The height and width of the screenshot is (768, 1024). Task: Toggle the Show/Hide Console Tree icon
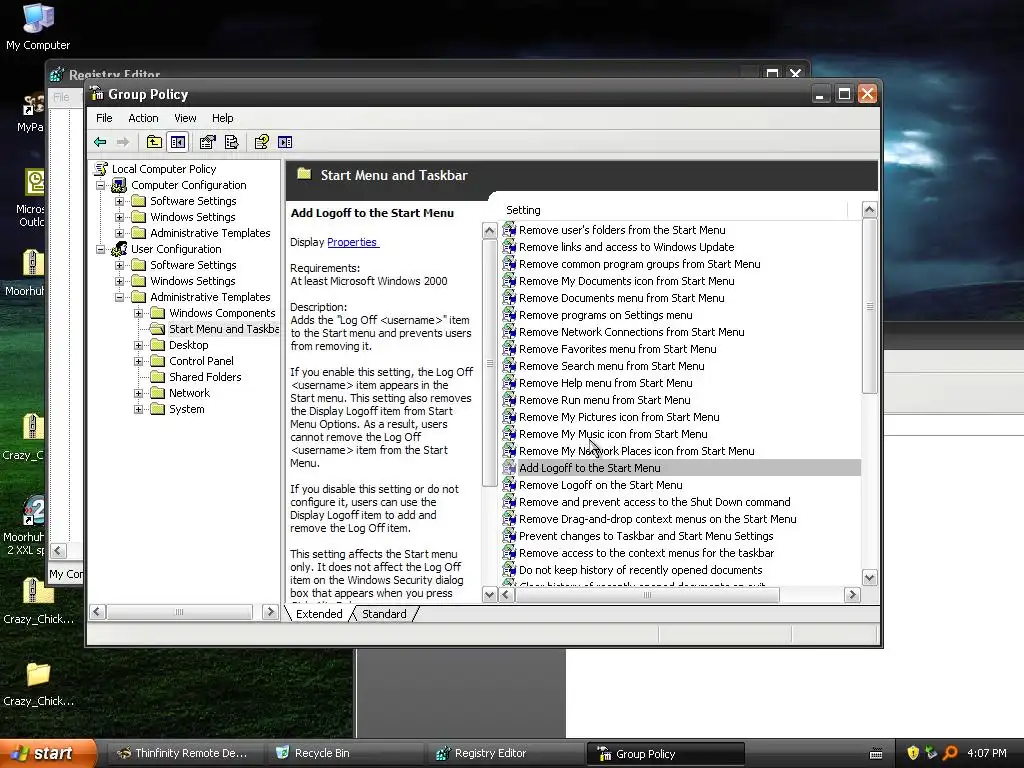point(178,142)
